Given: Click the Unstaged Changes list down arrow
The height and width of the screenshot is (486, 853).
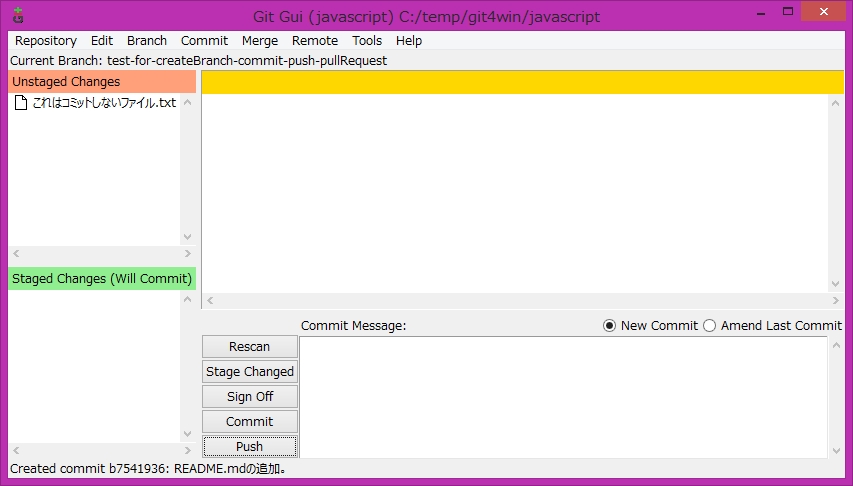Looking at the screenshot, I should pos(188,237).
